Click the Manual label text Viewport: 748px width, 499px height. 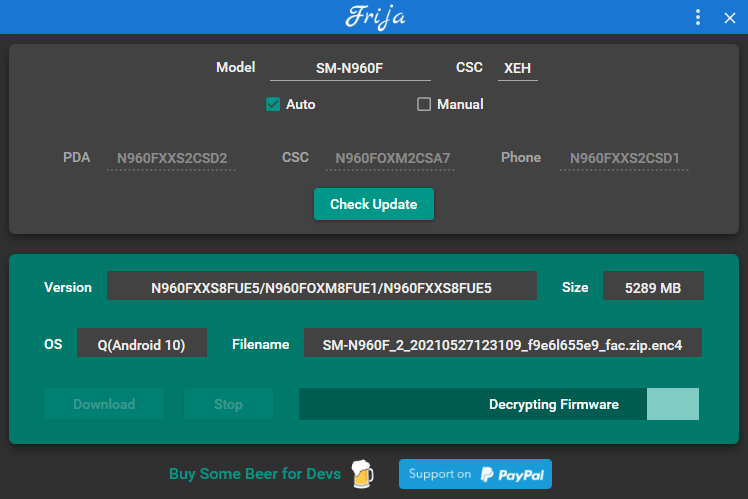[460, 104]
